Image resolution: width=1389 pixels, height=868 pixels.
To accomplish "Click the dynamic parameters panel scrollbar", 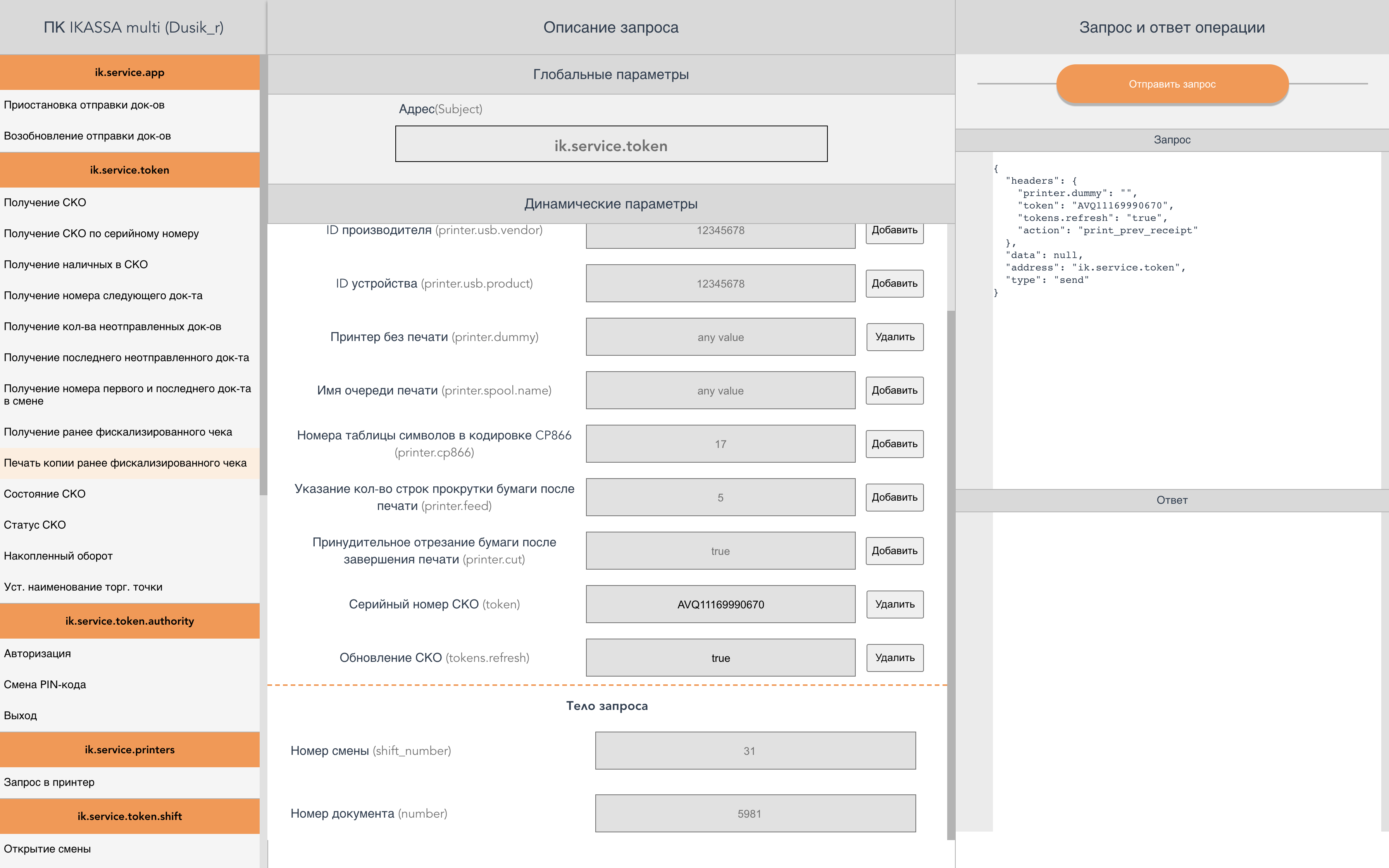I will [951, 574].
